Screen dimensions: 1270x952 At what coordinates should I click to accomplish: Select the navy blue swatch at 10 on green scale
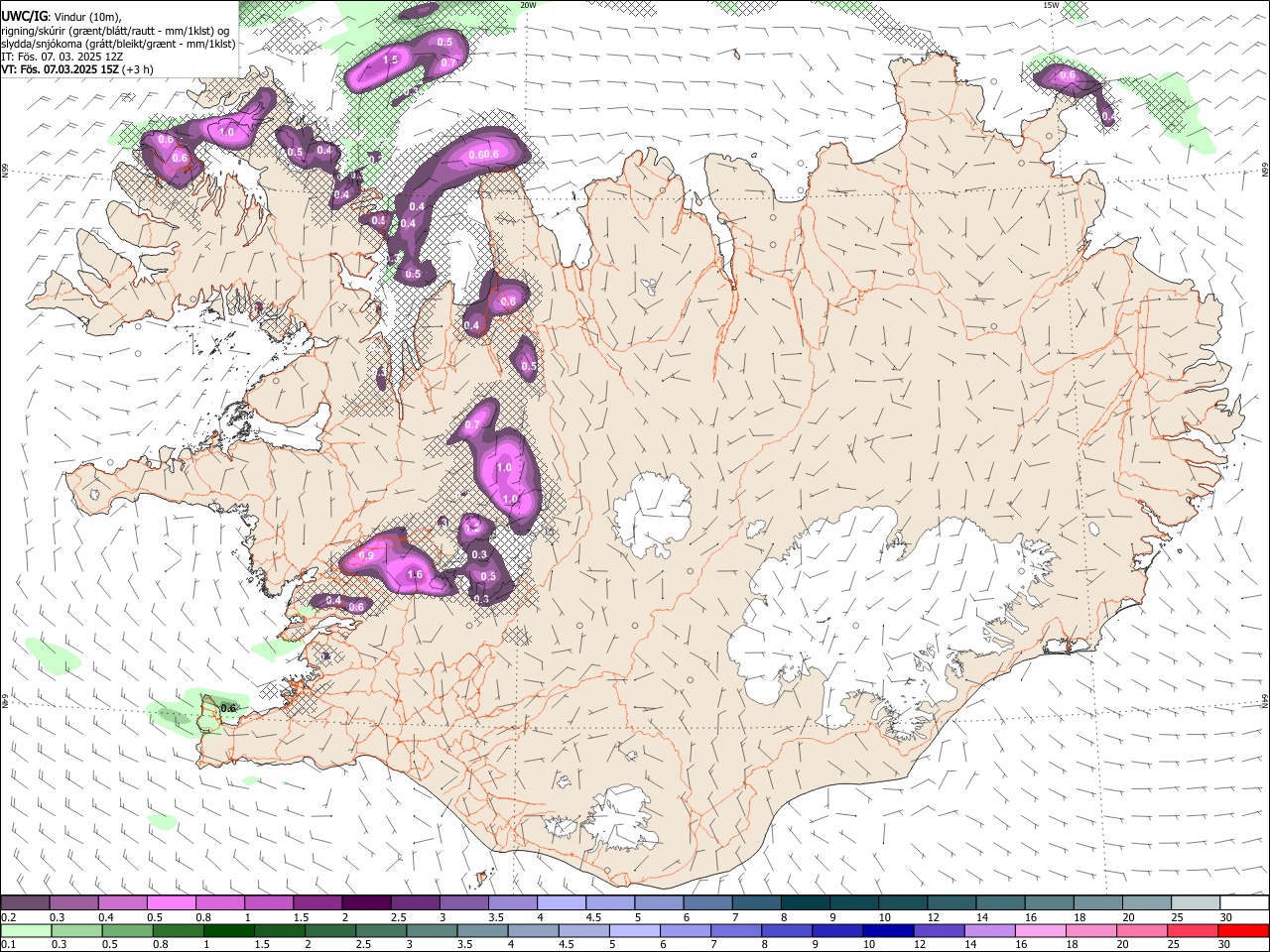888,930
